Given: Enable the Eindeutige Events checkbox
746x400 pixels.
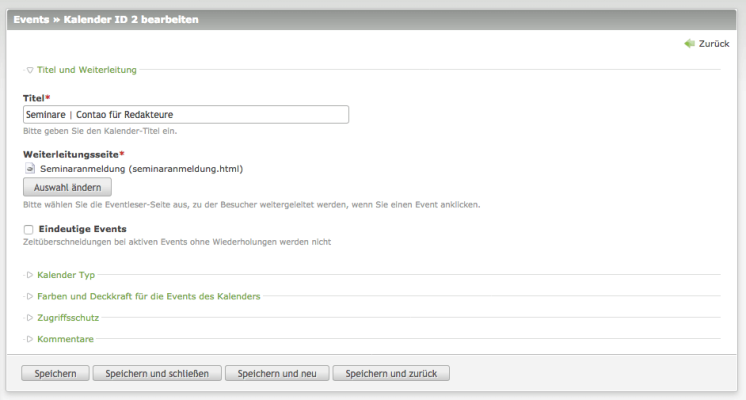Looking at the screenshot, I should 29,229.
